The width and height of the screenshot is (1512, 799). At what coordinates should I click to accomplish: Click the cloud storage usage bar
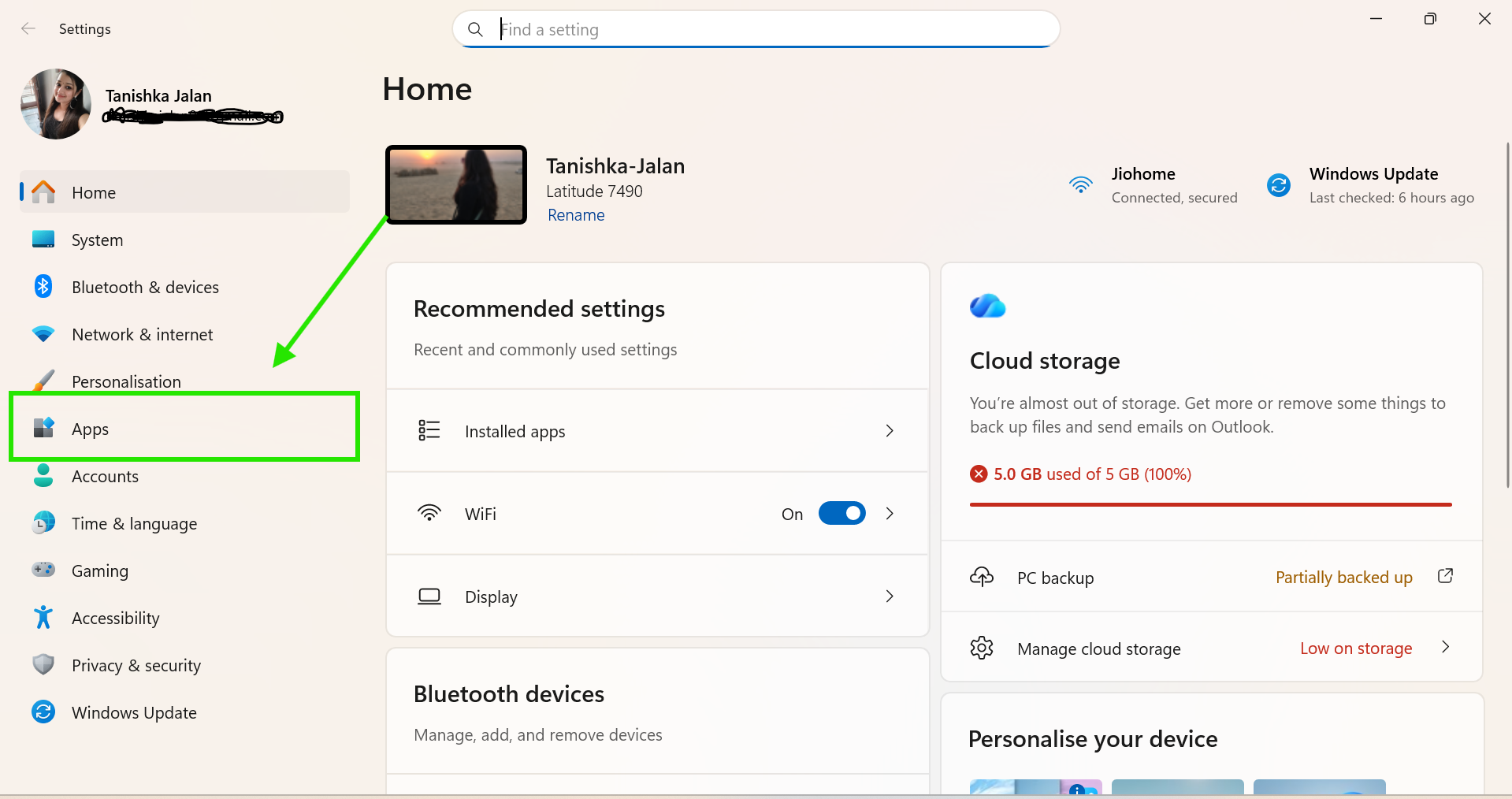pyautogui.click(x=1211, y=504)
